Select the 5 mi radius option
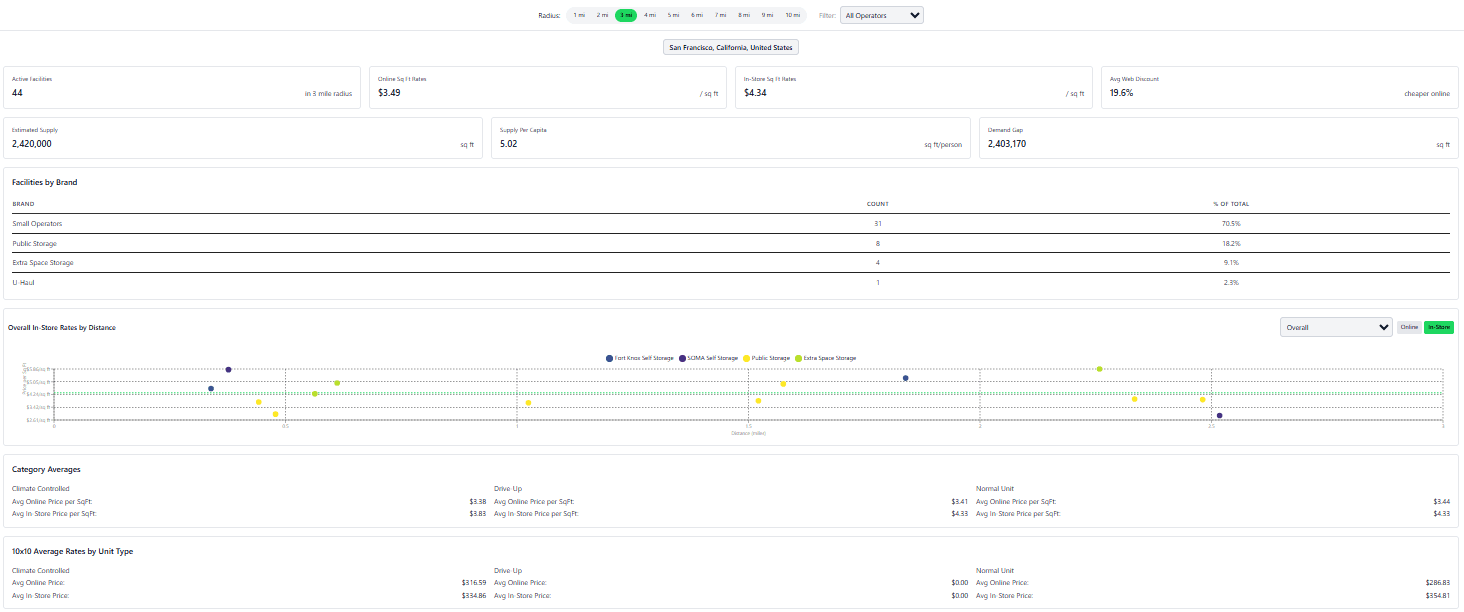The height and width of the screenshot is (612, 1464). pos(674,15)
